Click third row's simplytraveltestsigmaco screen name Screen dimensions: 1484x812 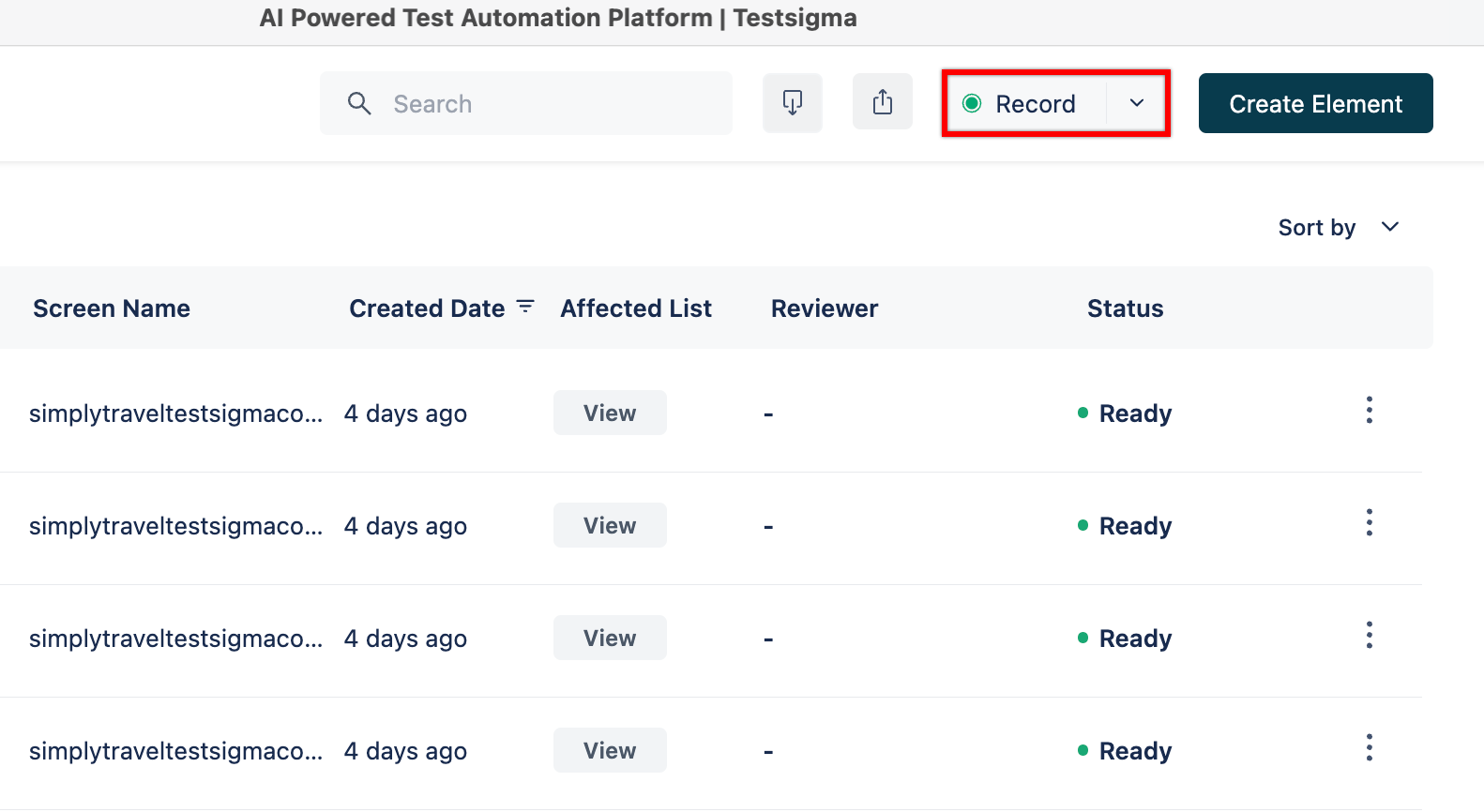coord(175,639)
